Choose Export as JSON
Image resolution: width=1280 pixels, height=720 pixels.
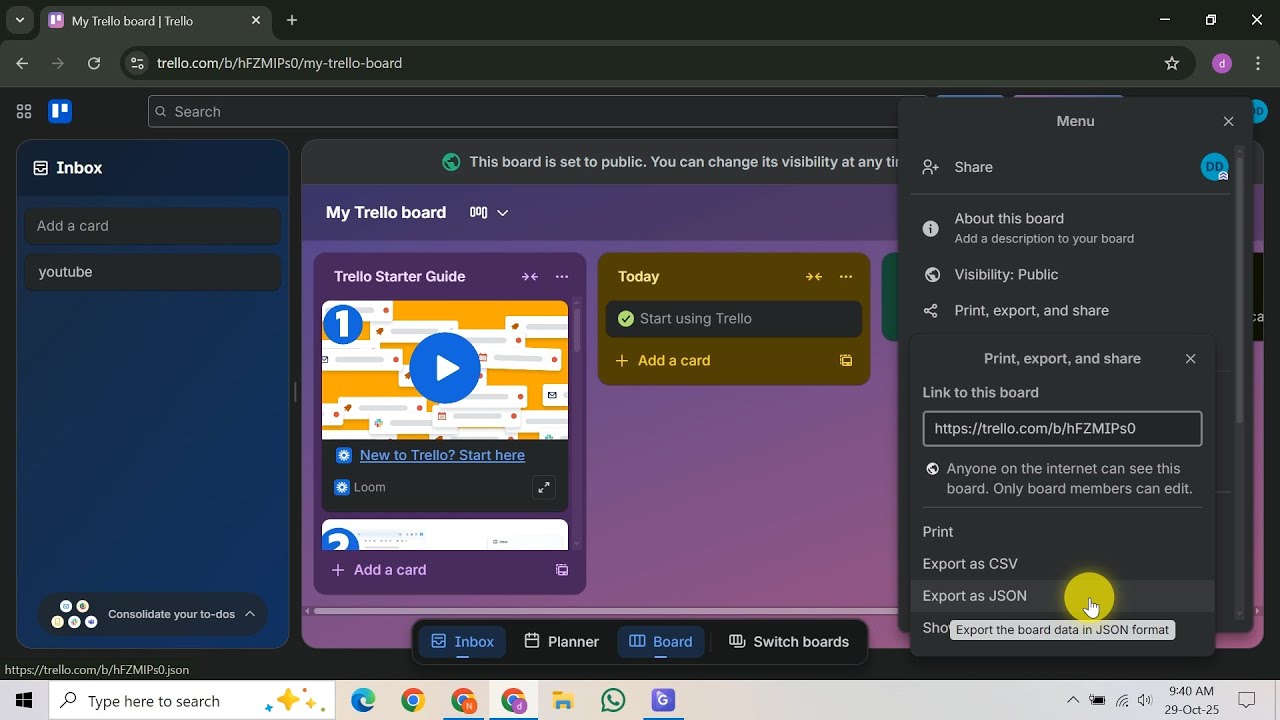click(1062, 596)
